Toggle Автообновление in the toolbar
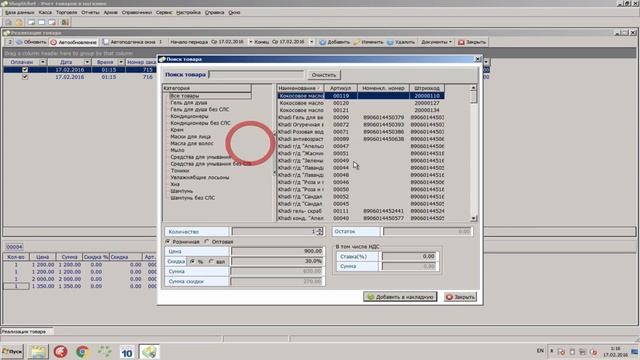Screen dimensions: 640x360 click(74, 42)
